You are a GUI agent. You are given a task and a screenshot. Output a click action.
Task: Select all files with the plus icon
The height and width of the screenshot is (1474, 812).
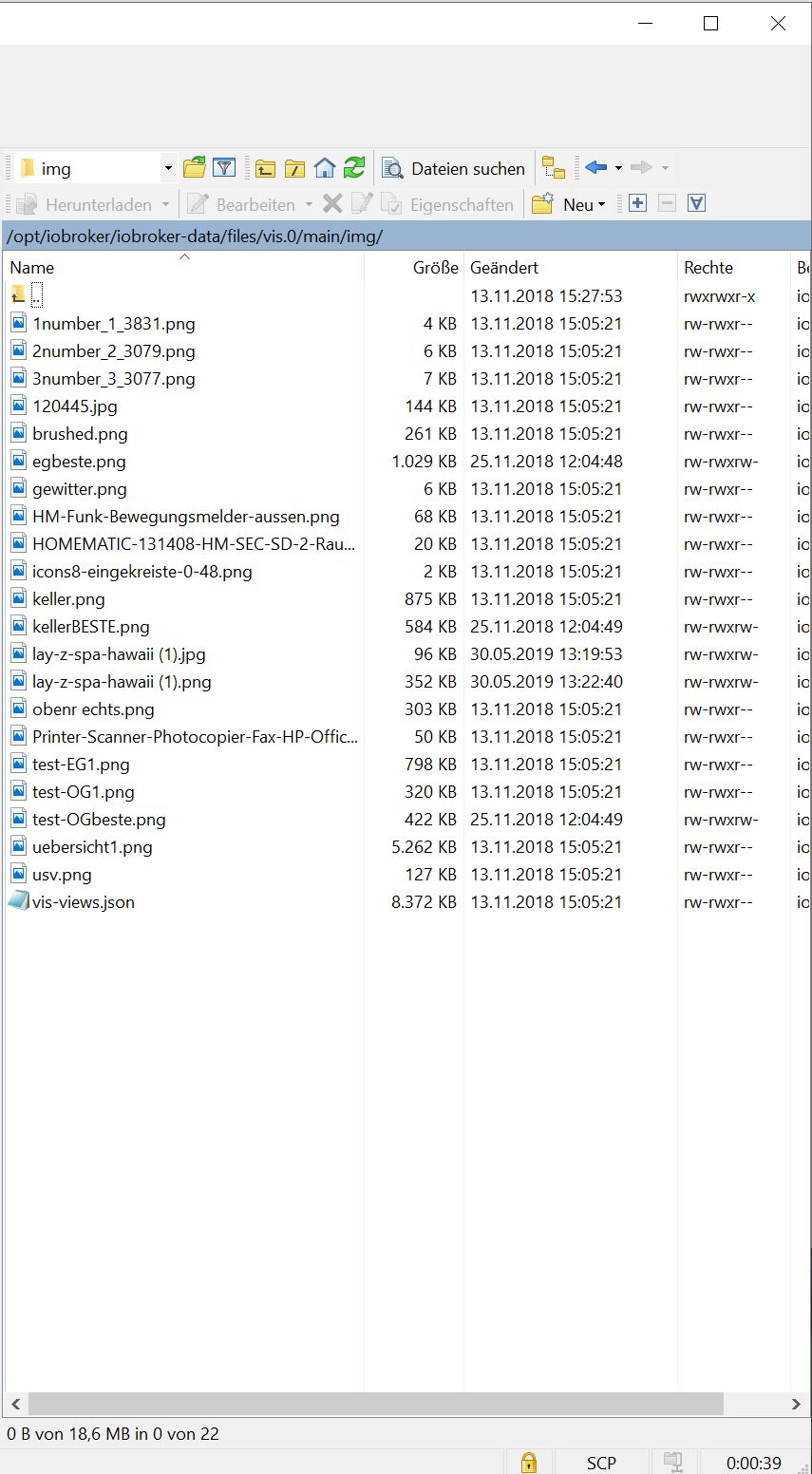tap(637, 203)
